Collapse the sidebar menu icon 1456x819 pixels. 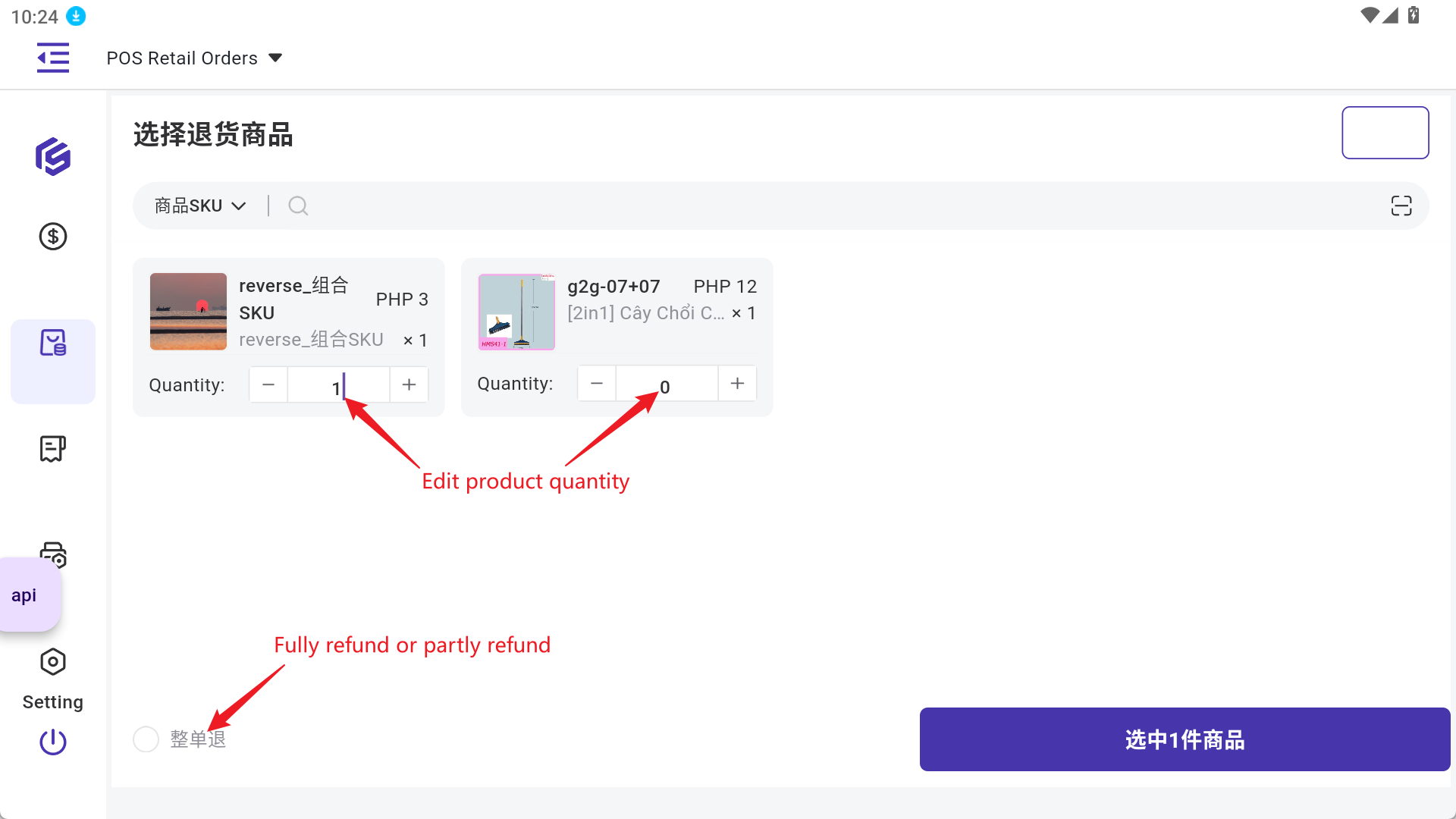pos(53,58)
